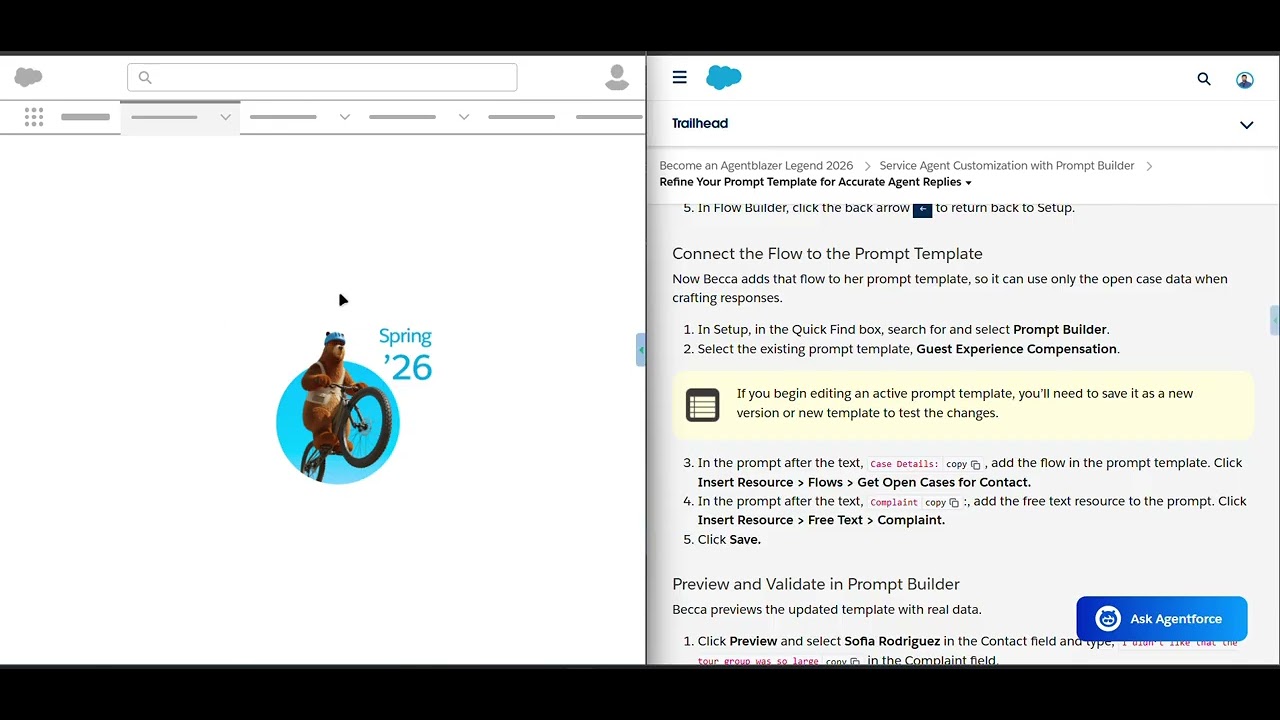Collapse the Trailhead side panel handle
The image size is (1280, 720).
[641, 350]
